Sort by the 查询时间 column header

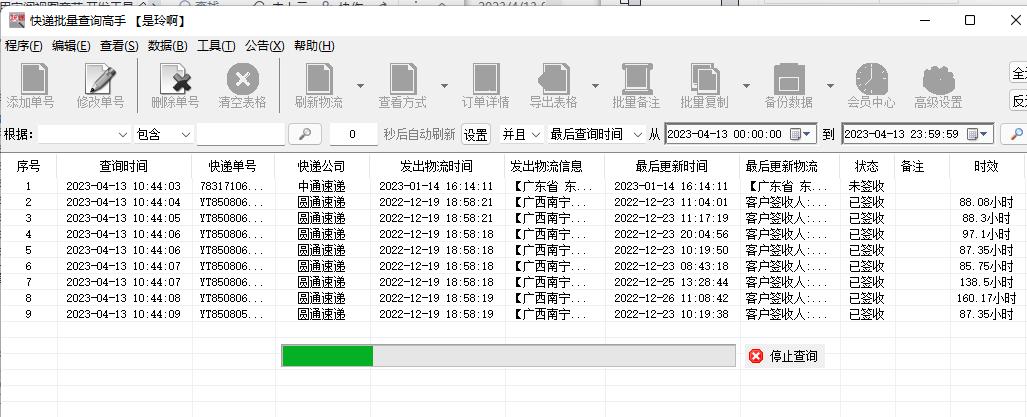tap(124, 166)
